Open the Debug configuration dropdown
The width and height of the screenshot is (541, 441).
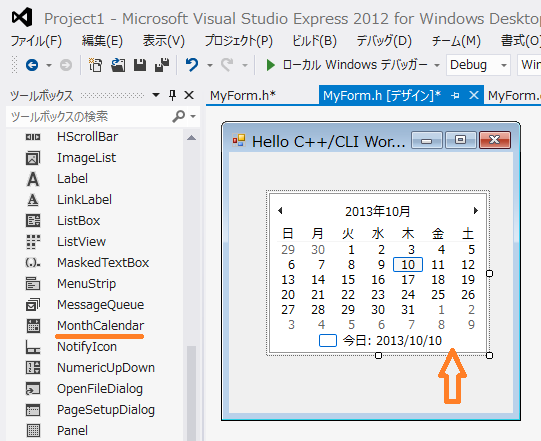pos(478,65)
